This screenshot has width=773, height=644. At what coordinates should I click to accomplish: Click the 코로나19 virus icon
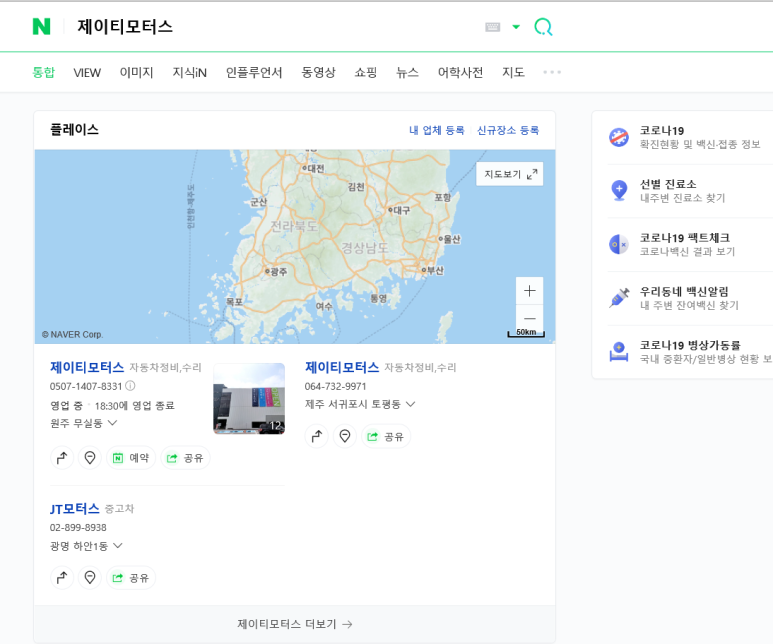pyautogui.click(x=619, y=137)
